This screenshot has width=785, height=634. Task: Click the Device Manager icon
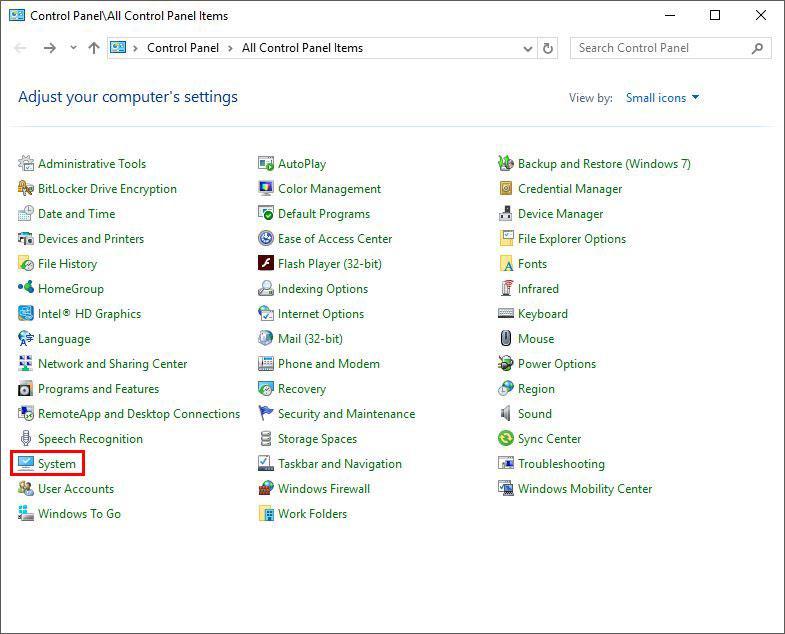pyautogui.click(x=507, y=214)
